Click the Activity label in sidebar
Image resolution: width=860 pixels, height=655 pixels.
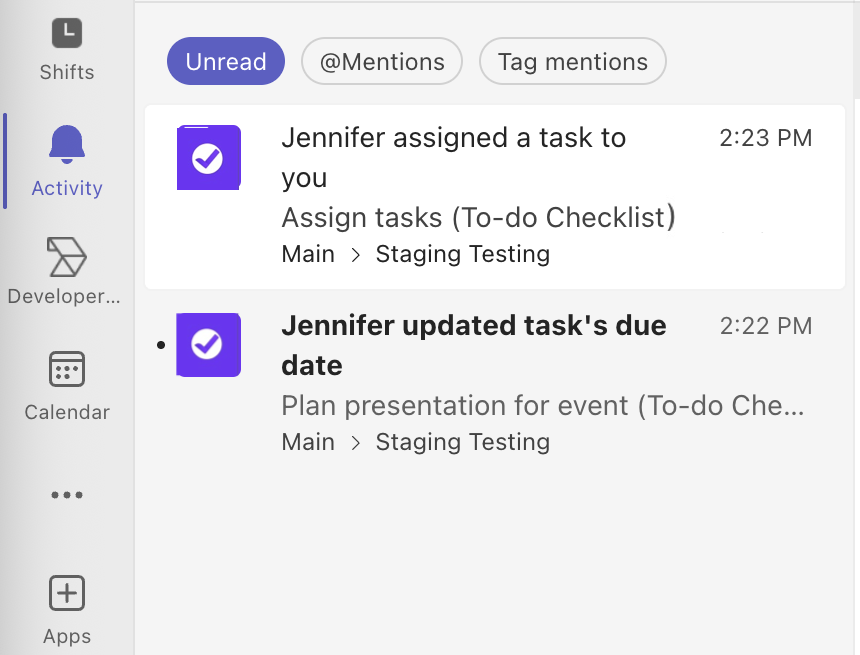tap(67, 188)
